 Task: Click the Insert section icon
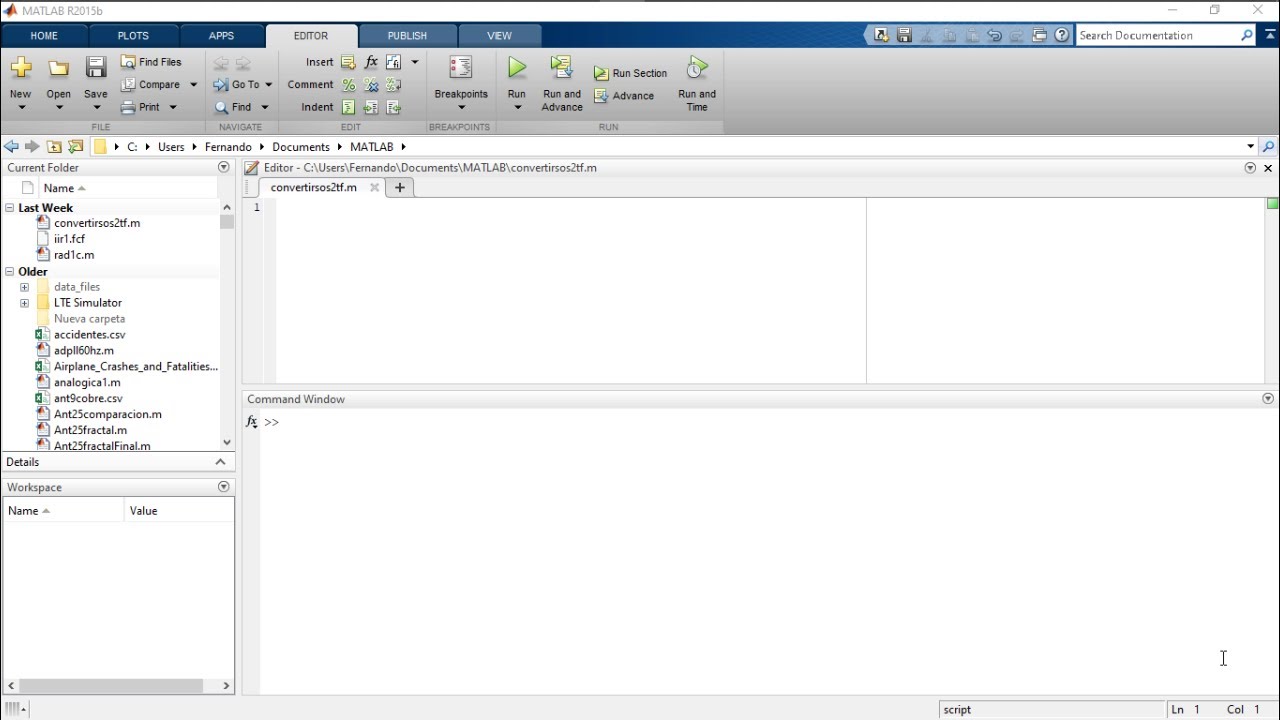pyautogui.click(x=348, y=62)
